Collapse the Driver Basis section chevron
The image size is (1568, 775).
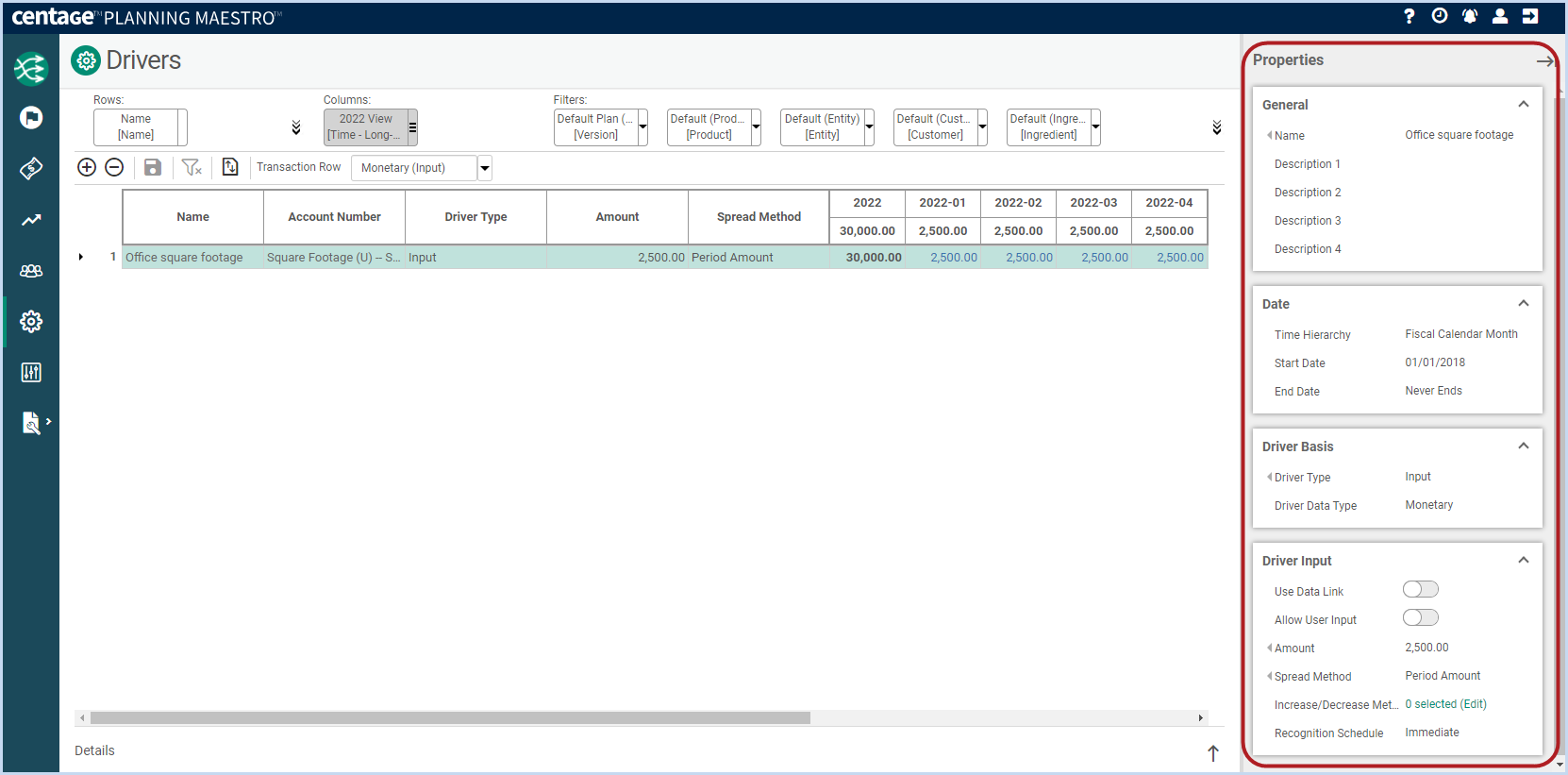[1523, 446]
